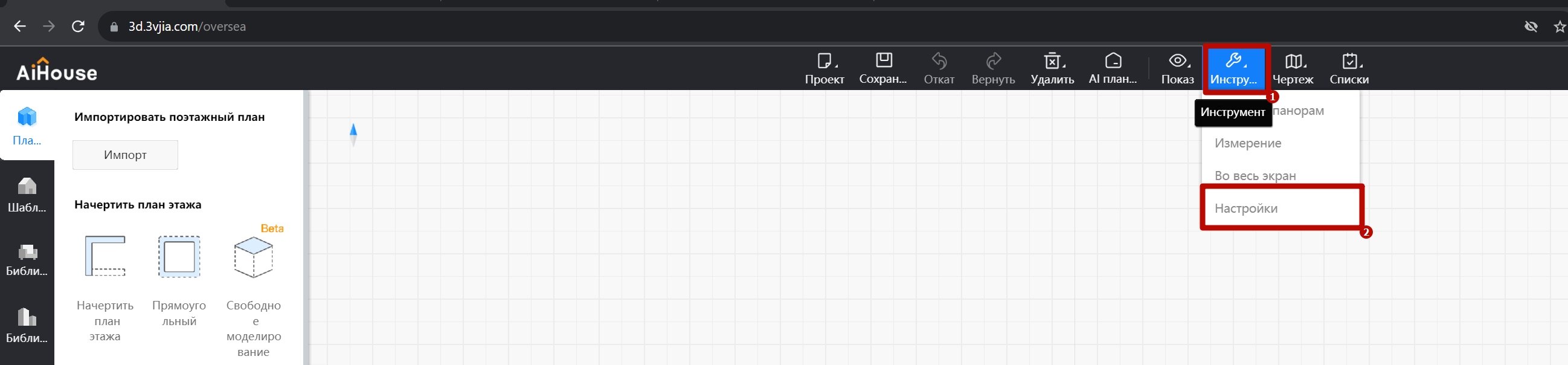Select Настройки in the dropdown menu
1568x365 pixels.
tap(1246, 208)
